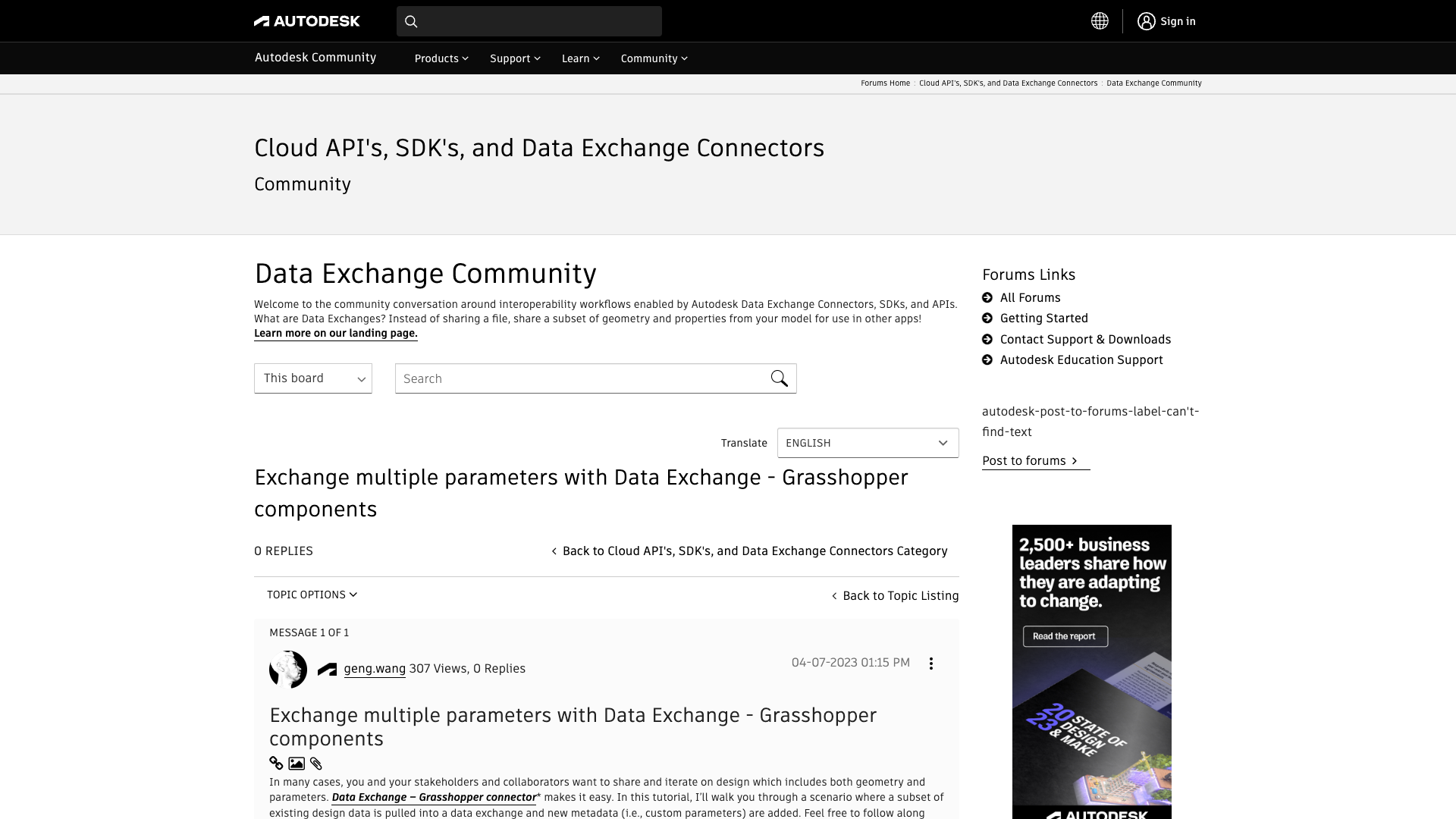1456x819 pixels.
Task: Open Cloud API's, SDK's breadcrumb link
Action: (1008, 83)
